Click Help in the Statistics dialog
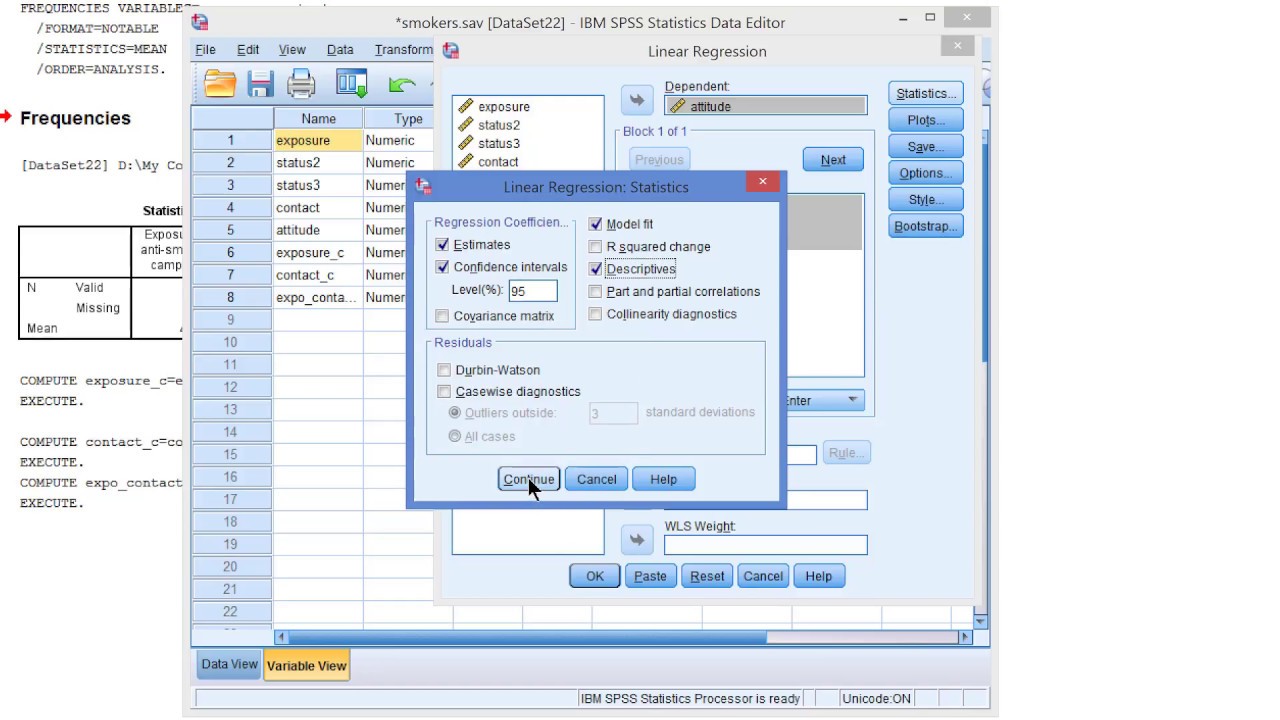 point(664,479)
